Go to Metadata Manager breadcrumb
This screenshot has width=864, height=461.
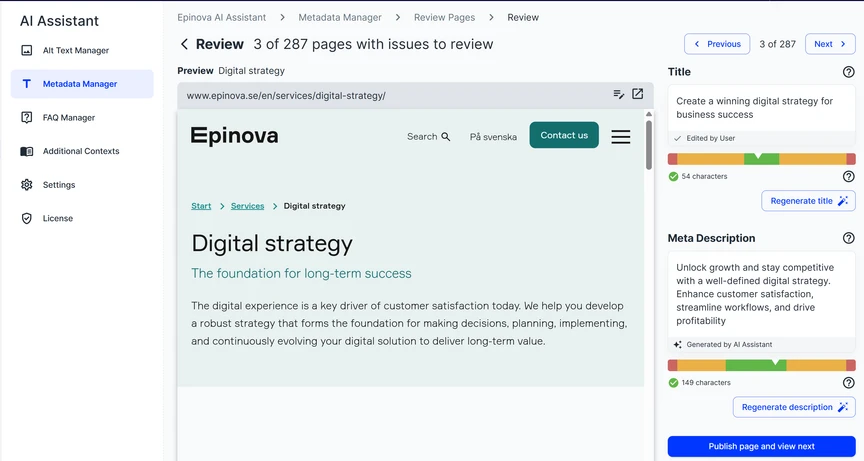tap(340, 18)
